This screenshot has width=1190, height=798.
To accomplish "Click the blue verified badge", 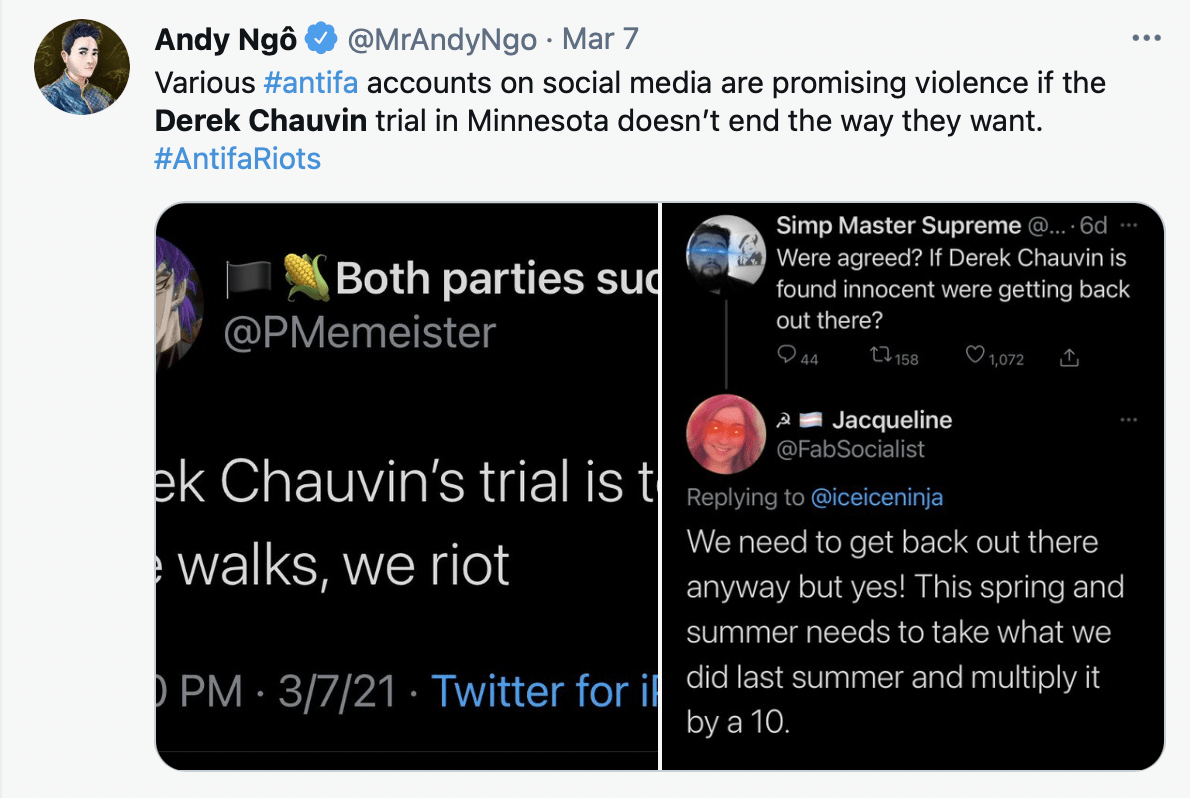I will point(321,39).
